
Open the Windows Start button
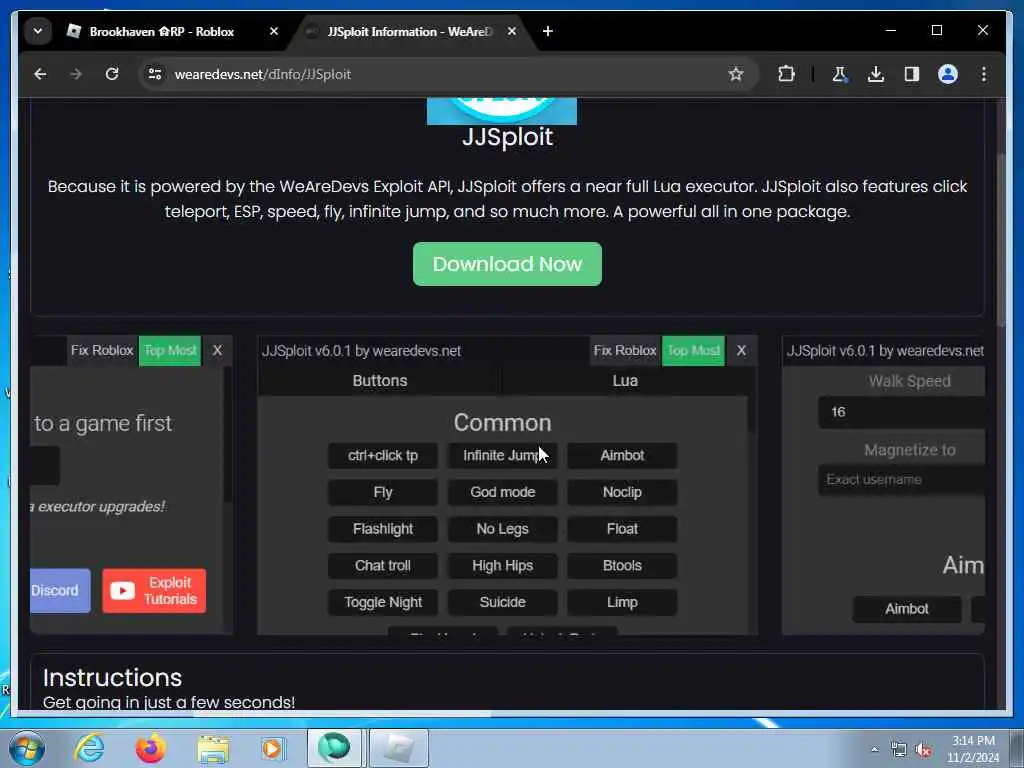tap(27, 748)
